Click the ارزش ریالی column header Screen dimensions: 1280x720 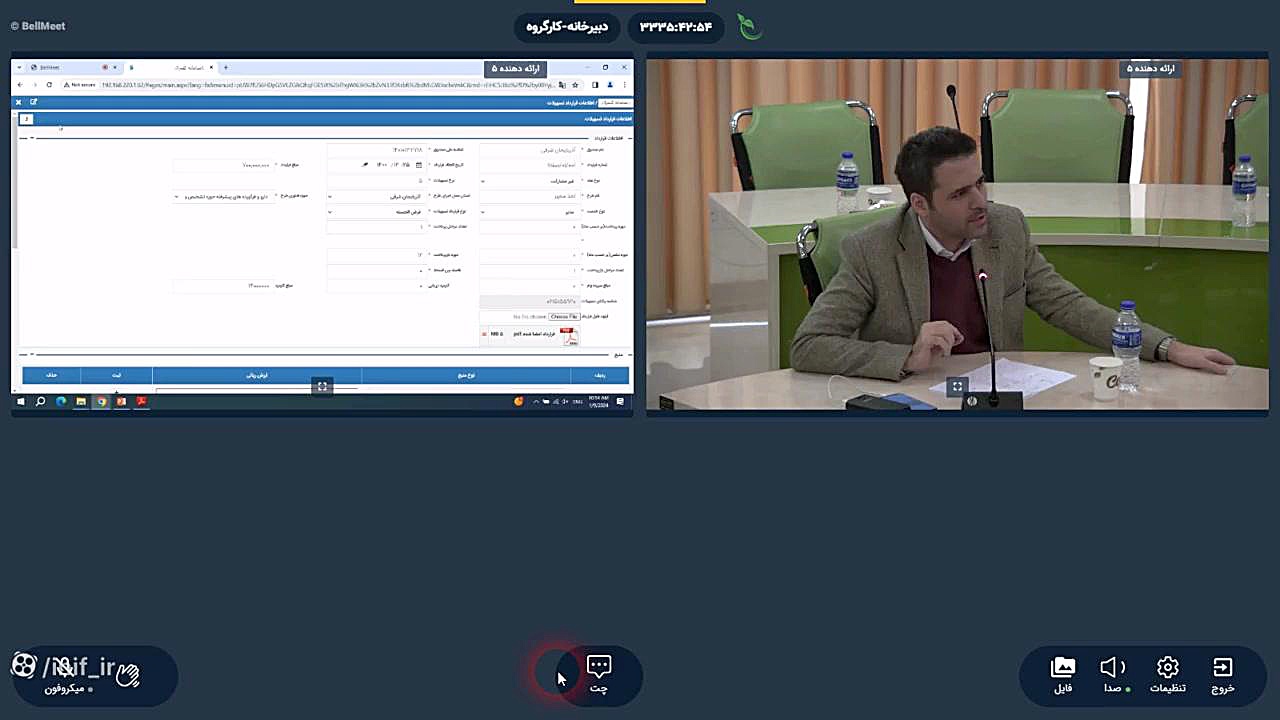click(x=257, y=375)
